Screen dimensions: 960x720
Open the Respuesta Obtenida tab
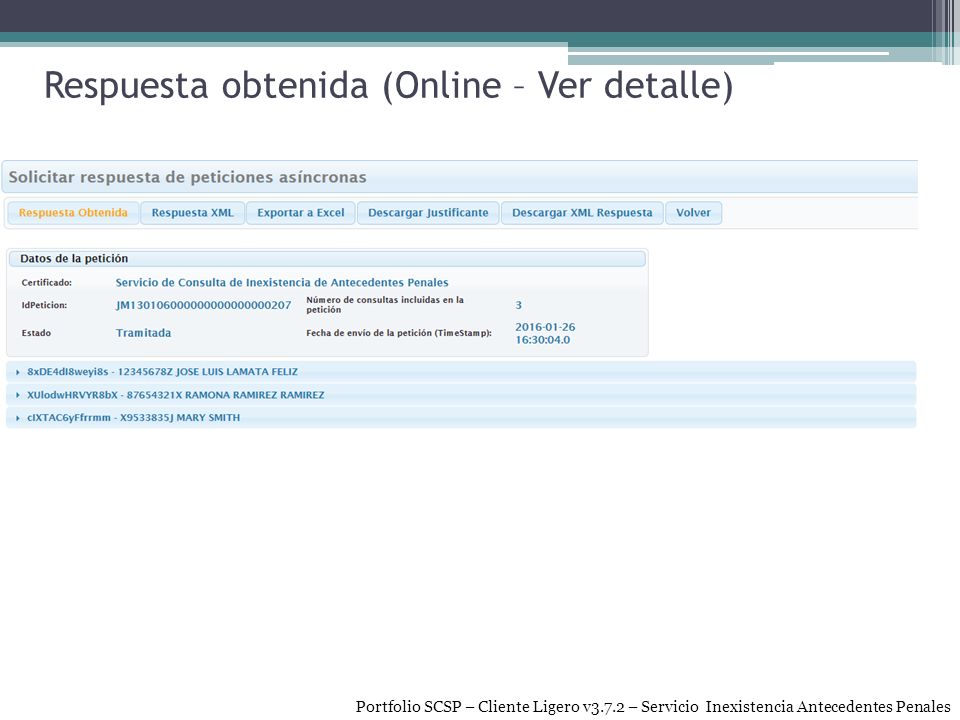click(x=73, y=213)
